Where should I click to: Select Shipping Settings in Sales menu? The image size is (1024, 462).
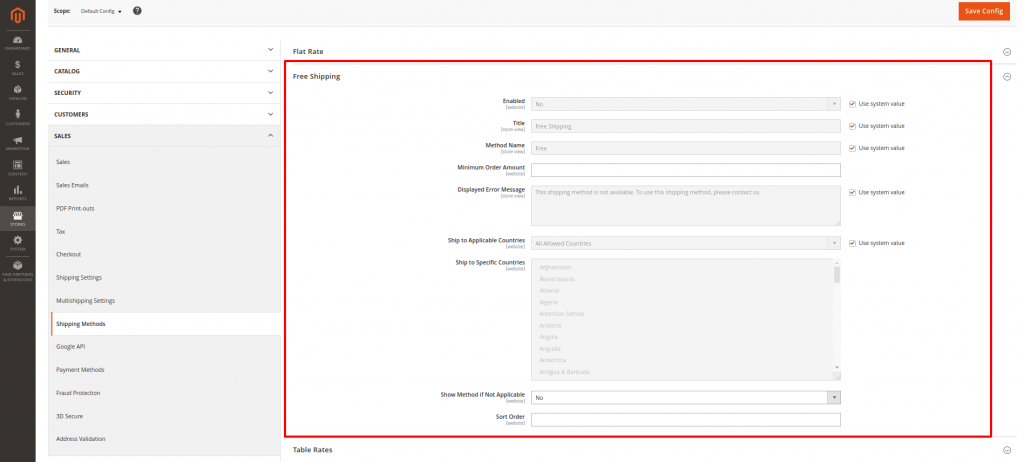pyautogui.click(x=79, y=277)
